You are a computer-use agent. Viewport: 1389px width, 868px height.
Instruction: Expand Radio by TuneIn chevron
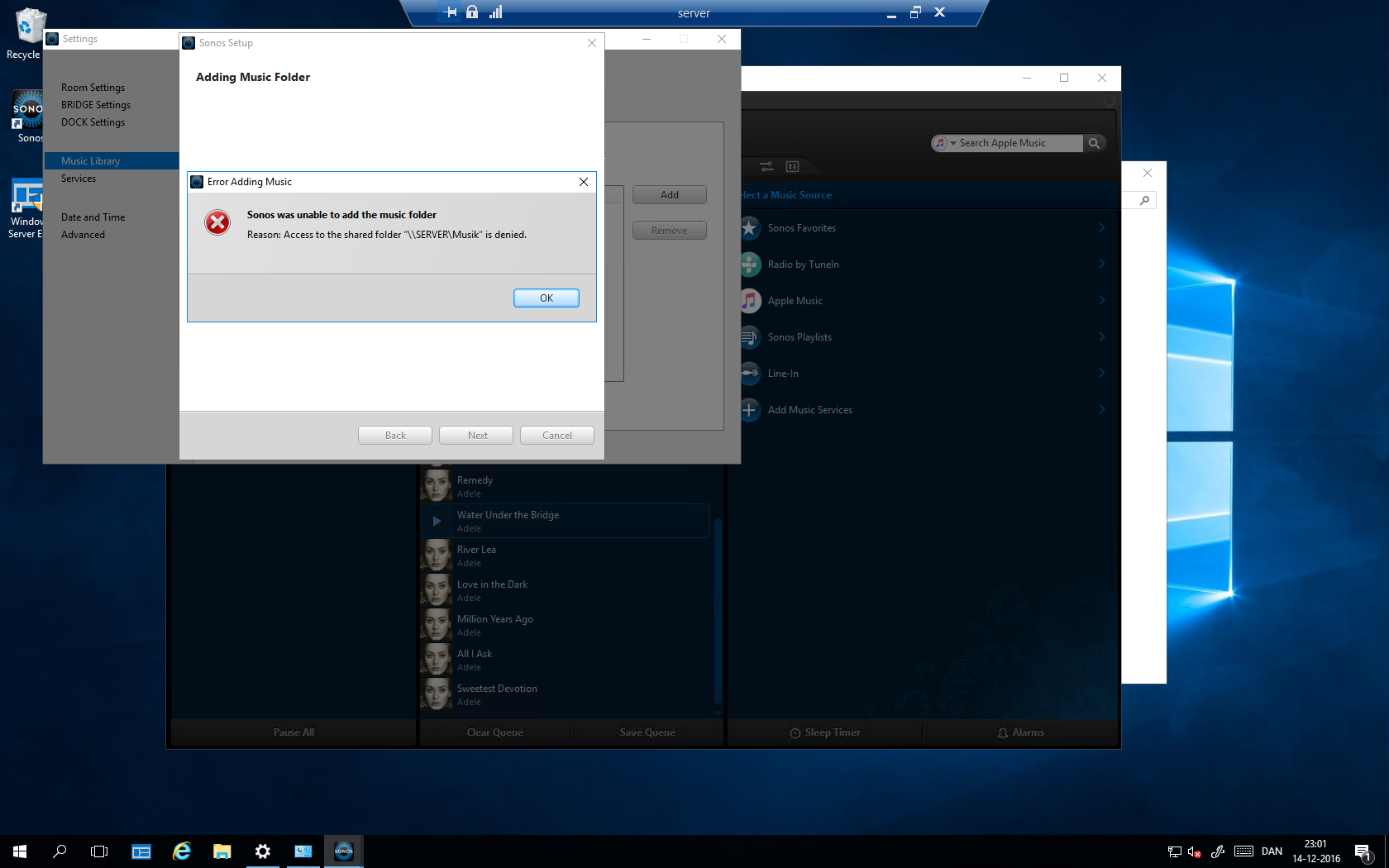click(1102, 264)
